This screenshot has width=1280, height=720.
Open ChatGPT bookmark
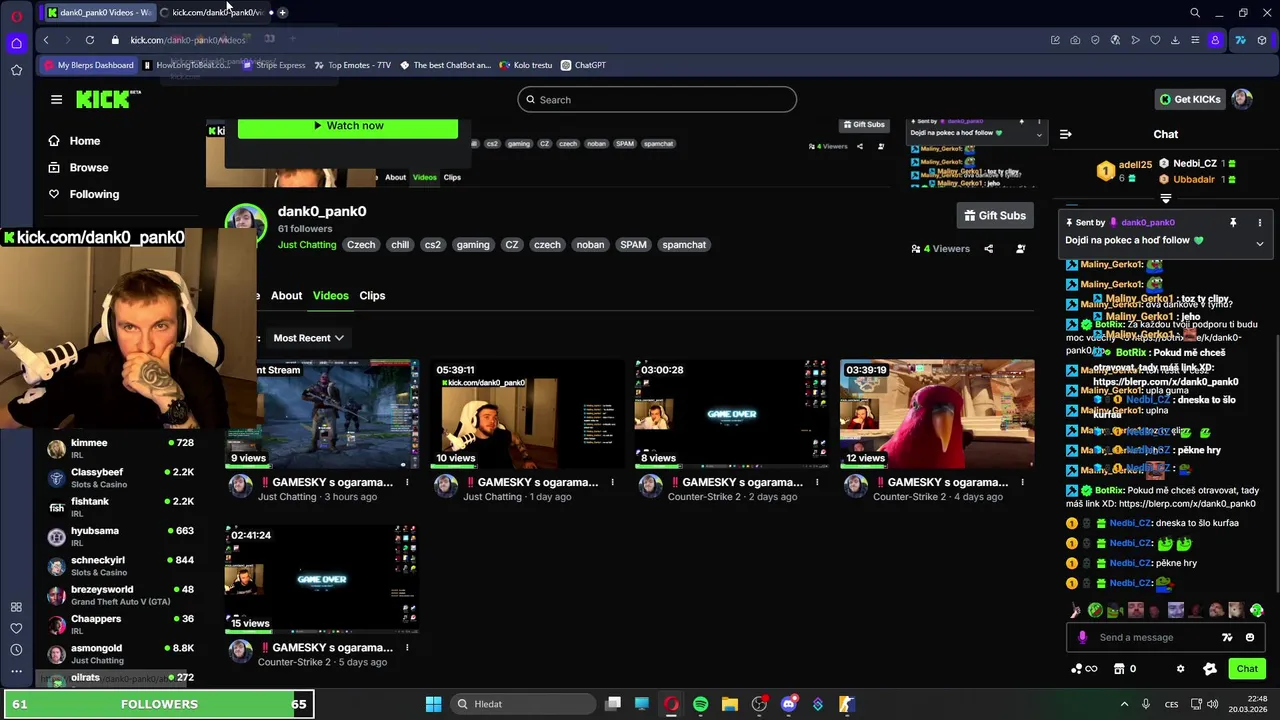pos(583,65)
